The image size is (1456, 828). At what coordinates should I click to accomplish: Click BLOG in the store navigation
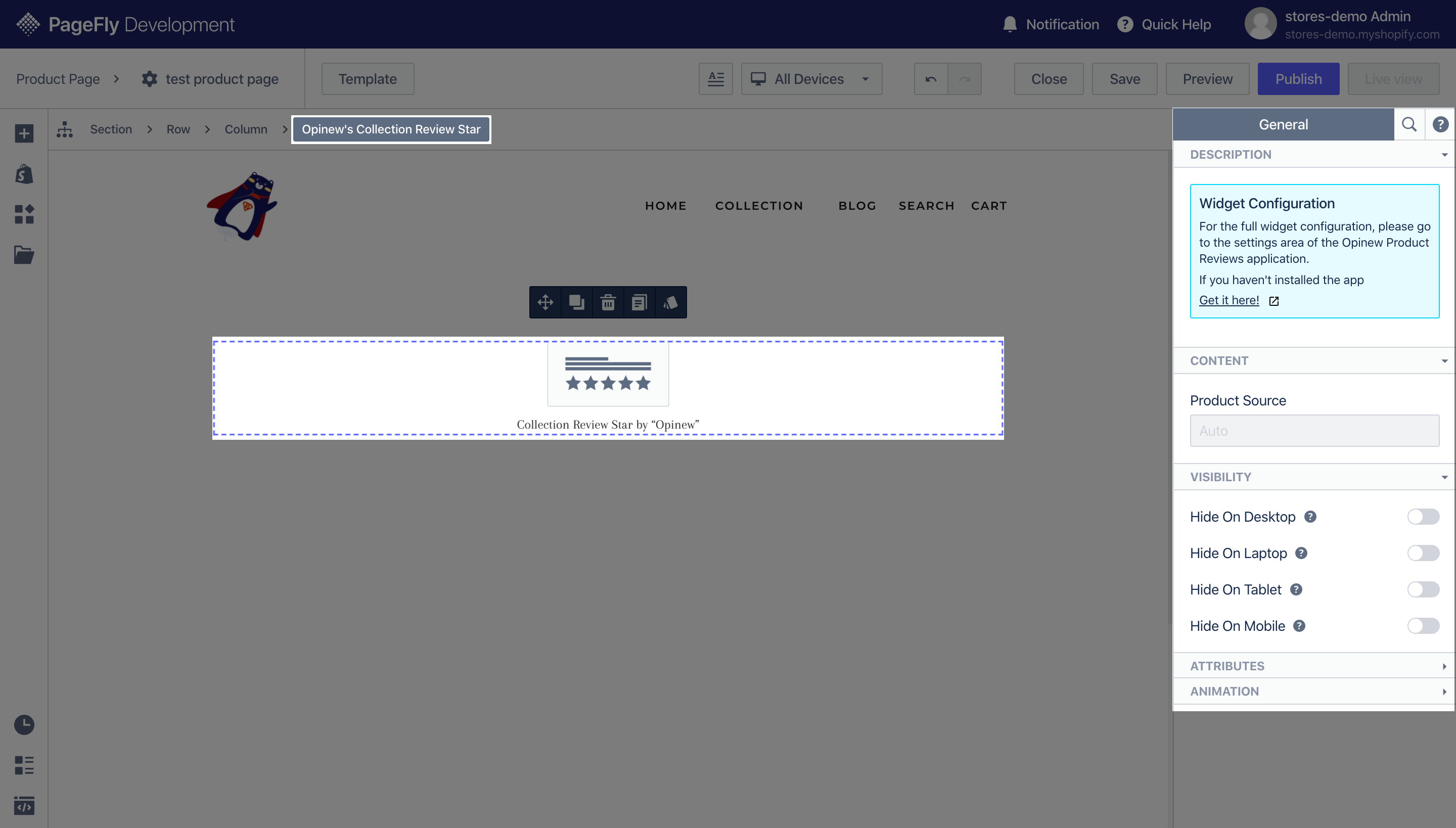tap(857, 206)
